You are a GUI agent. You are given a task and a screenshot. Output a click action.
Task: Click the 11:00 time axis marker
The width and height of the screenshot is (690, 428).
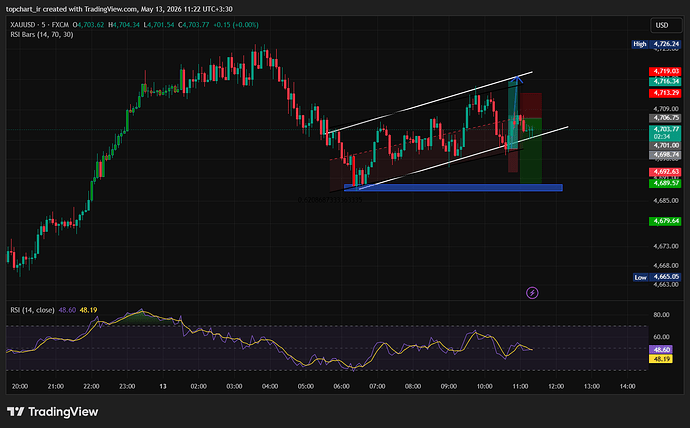tap(520, 386)
